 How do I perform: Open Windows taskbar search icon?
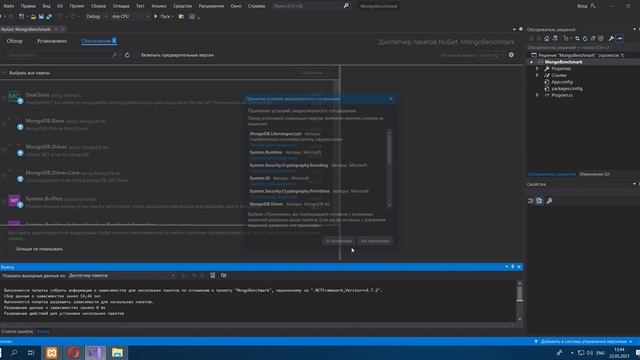14,353
